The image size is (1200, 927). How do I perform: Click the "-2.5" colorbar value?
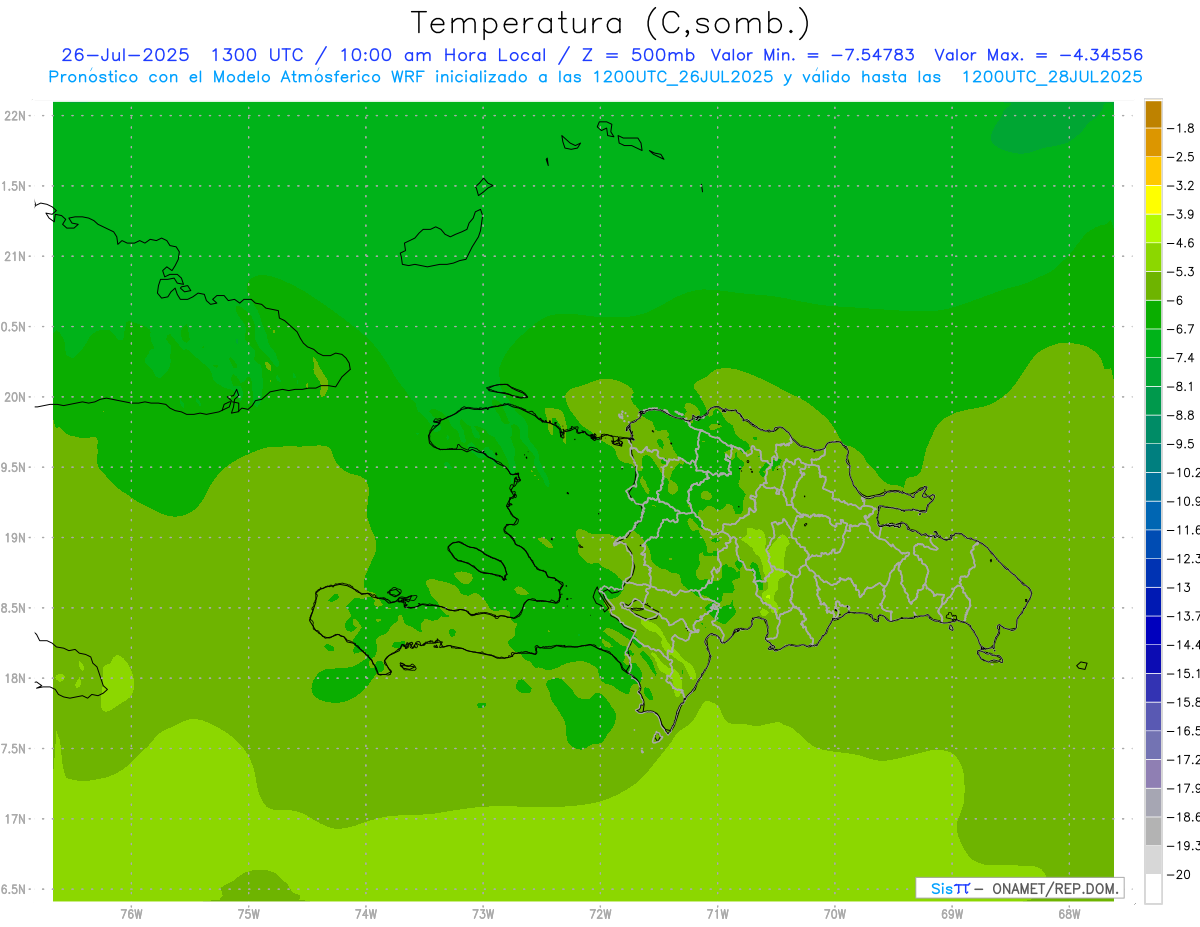click(x=1180, y=157)
